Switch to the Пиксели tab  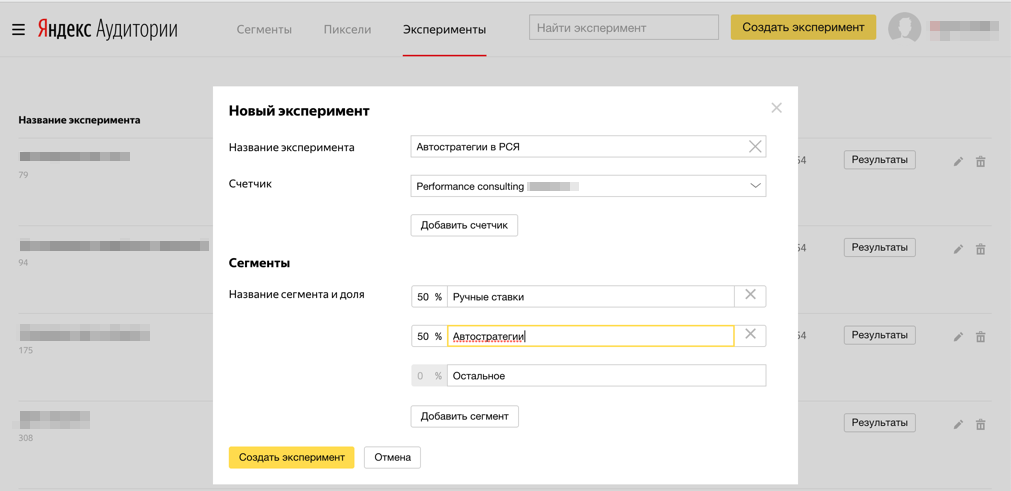[x=347, y=30]
